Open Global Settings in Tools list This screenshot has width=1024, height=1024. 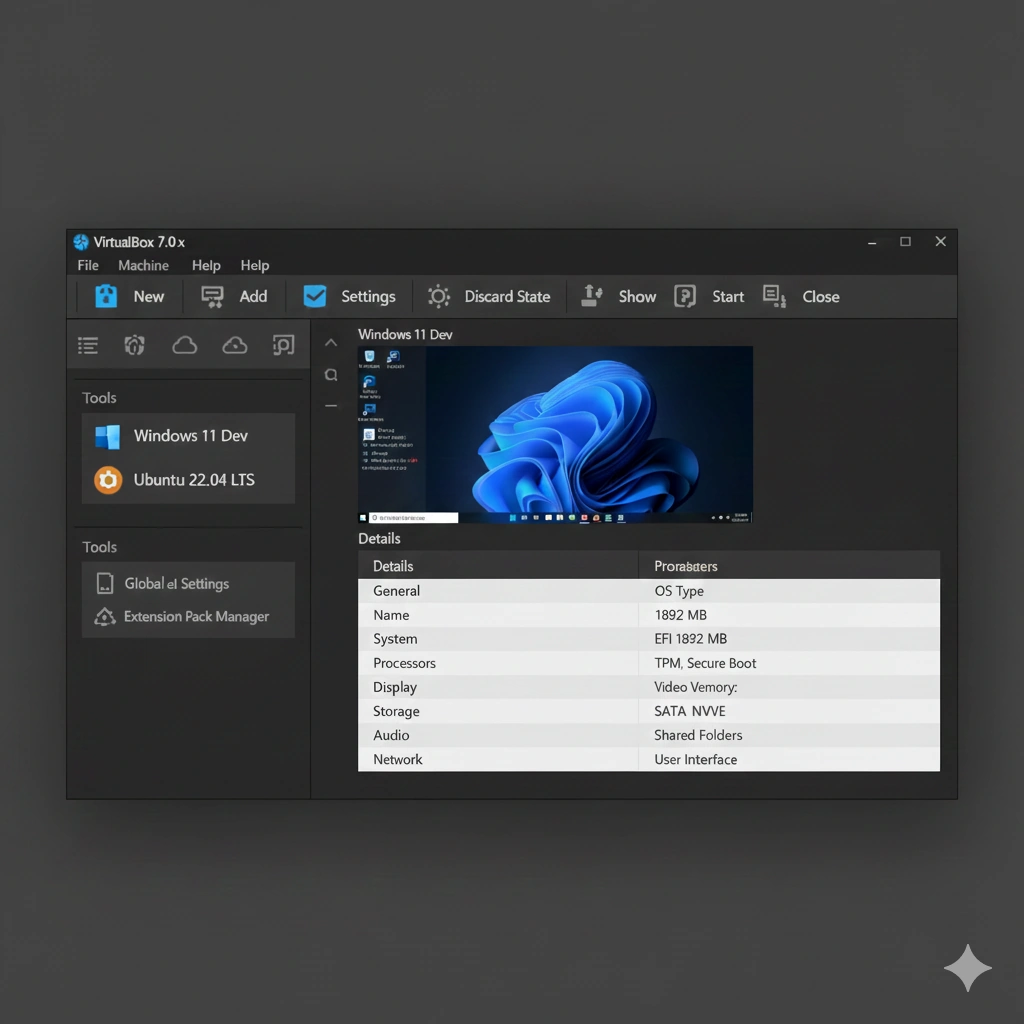tap(176, 584)
